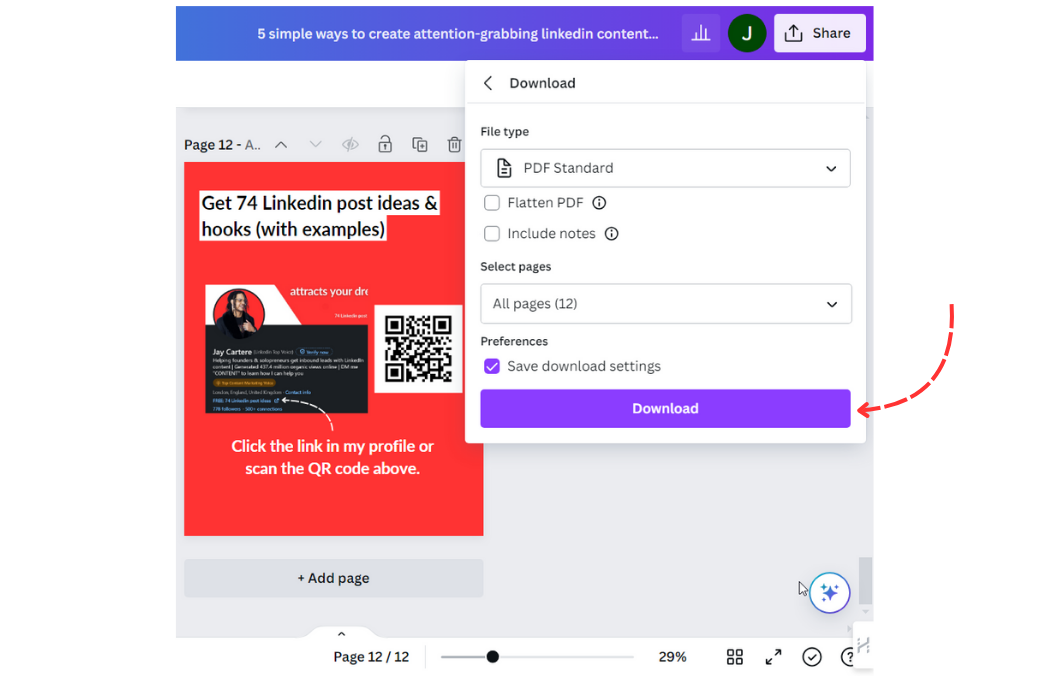
Task: Click the vertical scrollbar thumb
Action: pyautogui.click(x=865, y=581)
